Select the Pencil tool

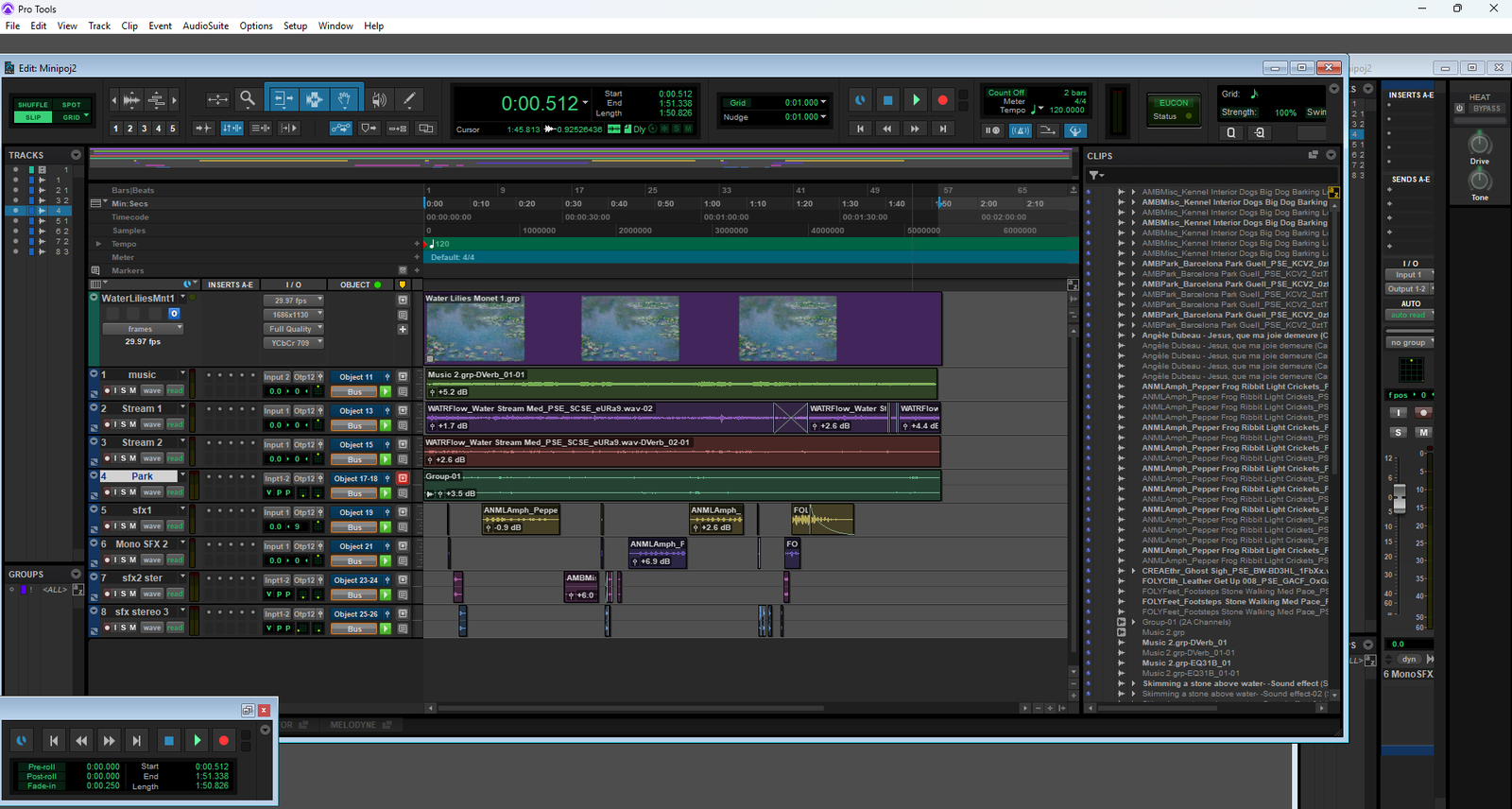tap(409, 99)
